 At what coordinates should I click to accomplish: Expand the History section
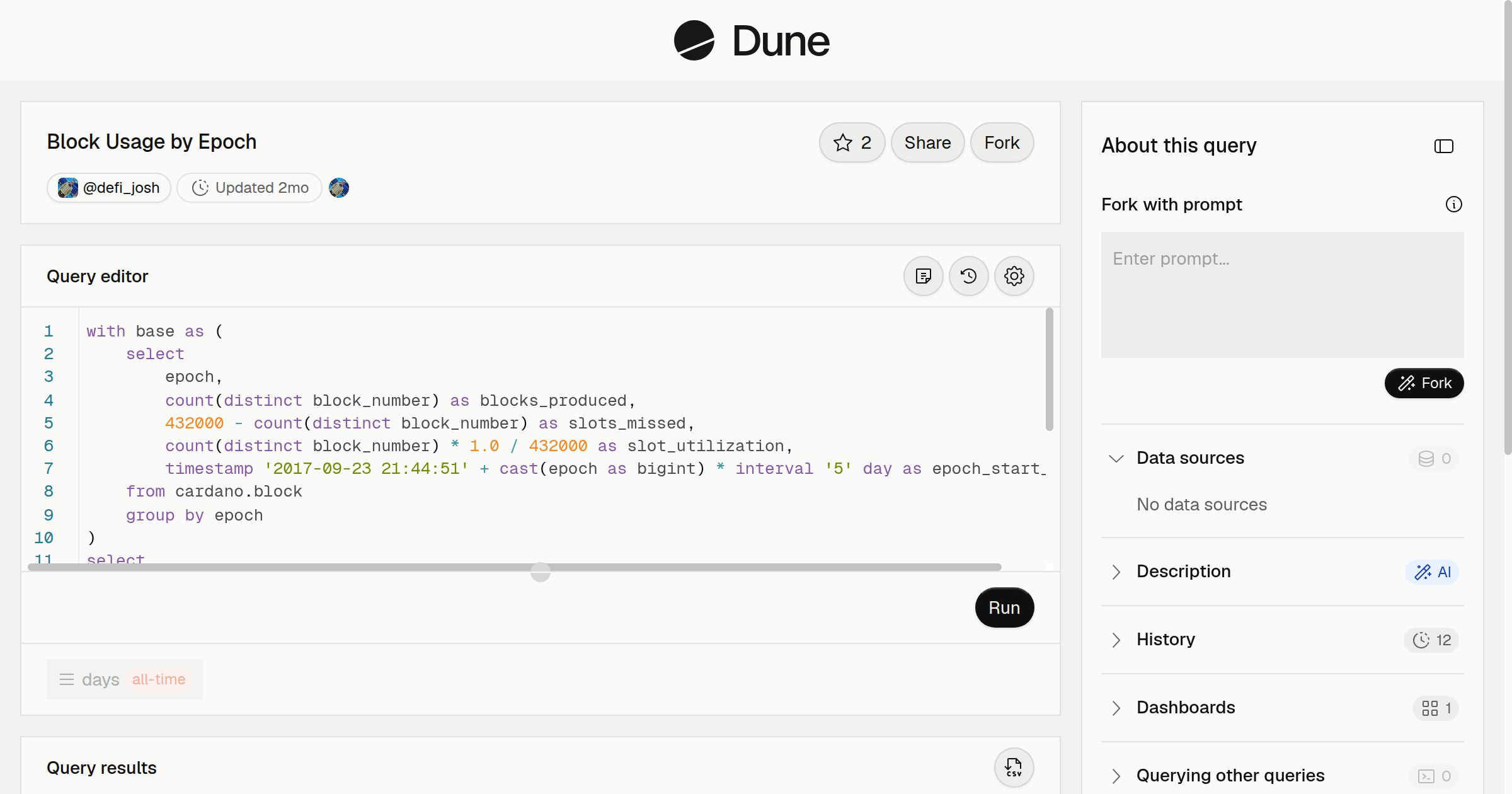coord(1116,640)
